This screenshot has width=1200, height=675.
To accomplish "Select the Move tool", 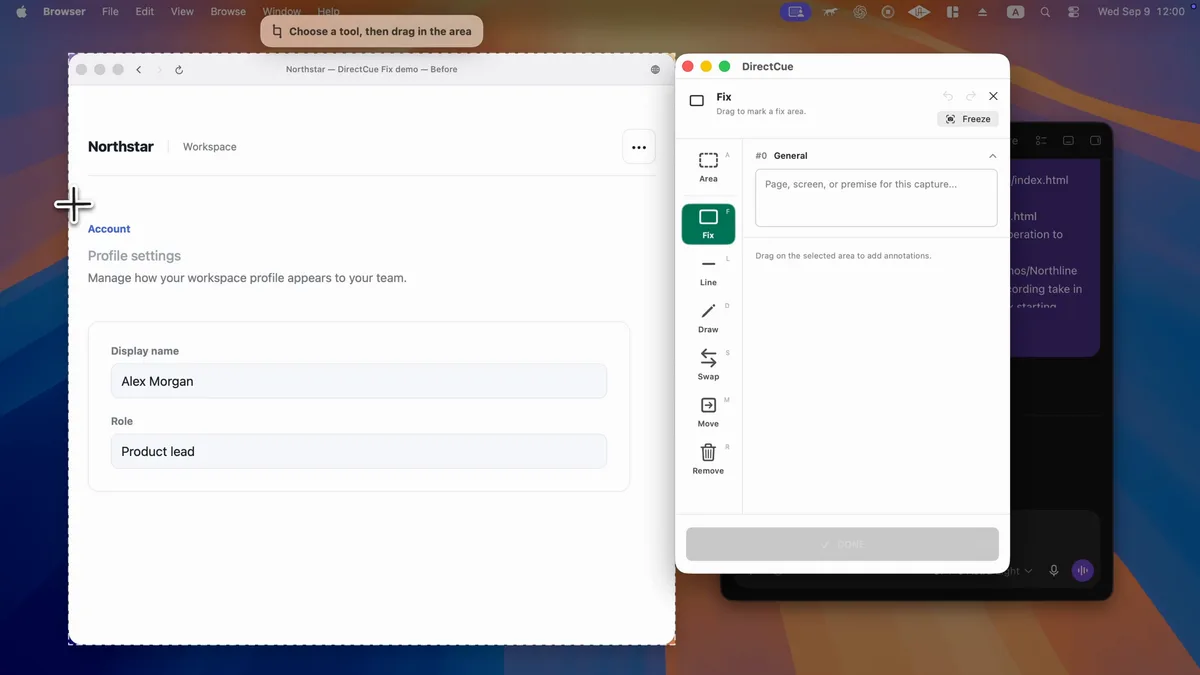I will pyautogui.click(x=708, y=412).
